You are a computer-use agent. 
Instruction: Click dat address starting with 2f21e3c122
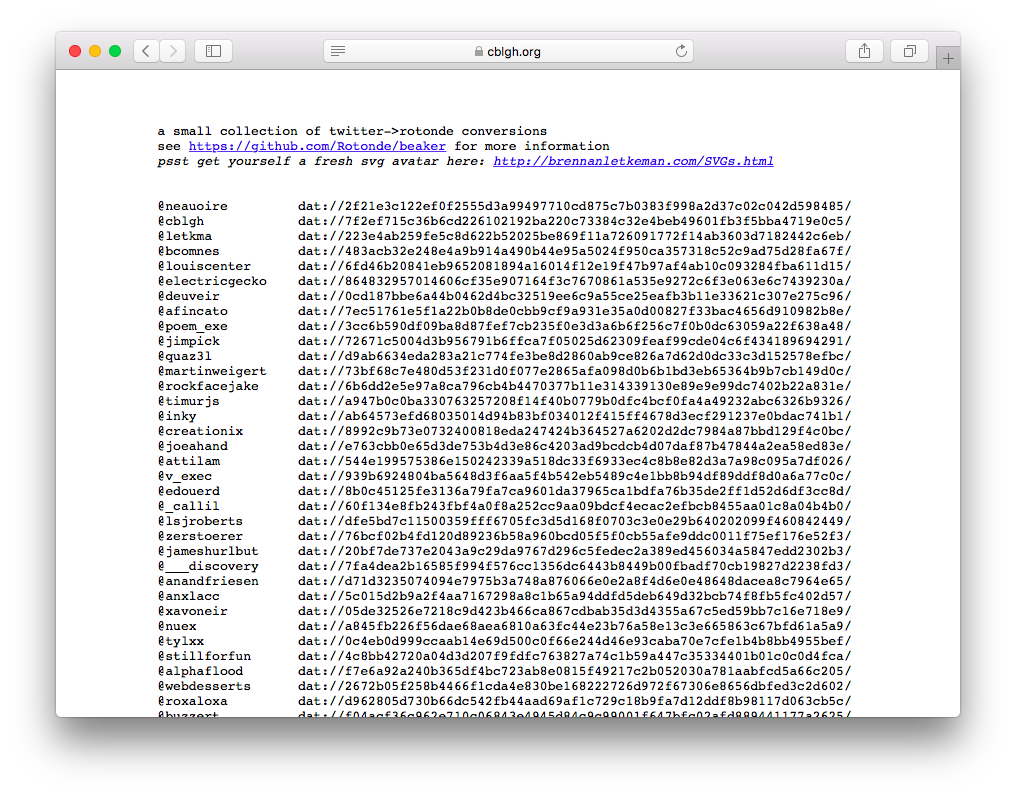(x=575, y=206)
